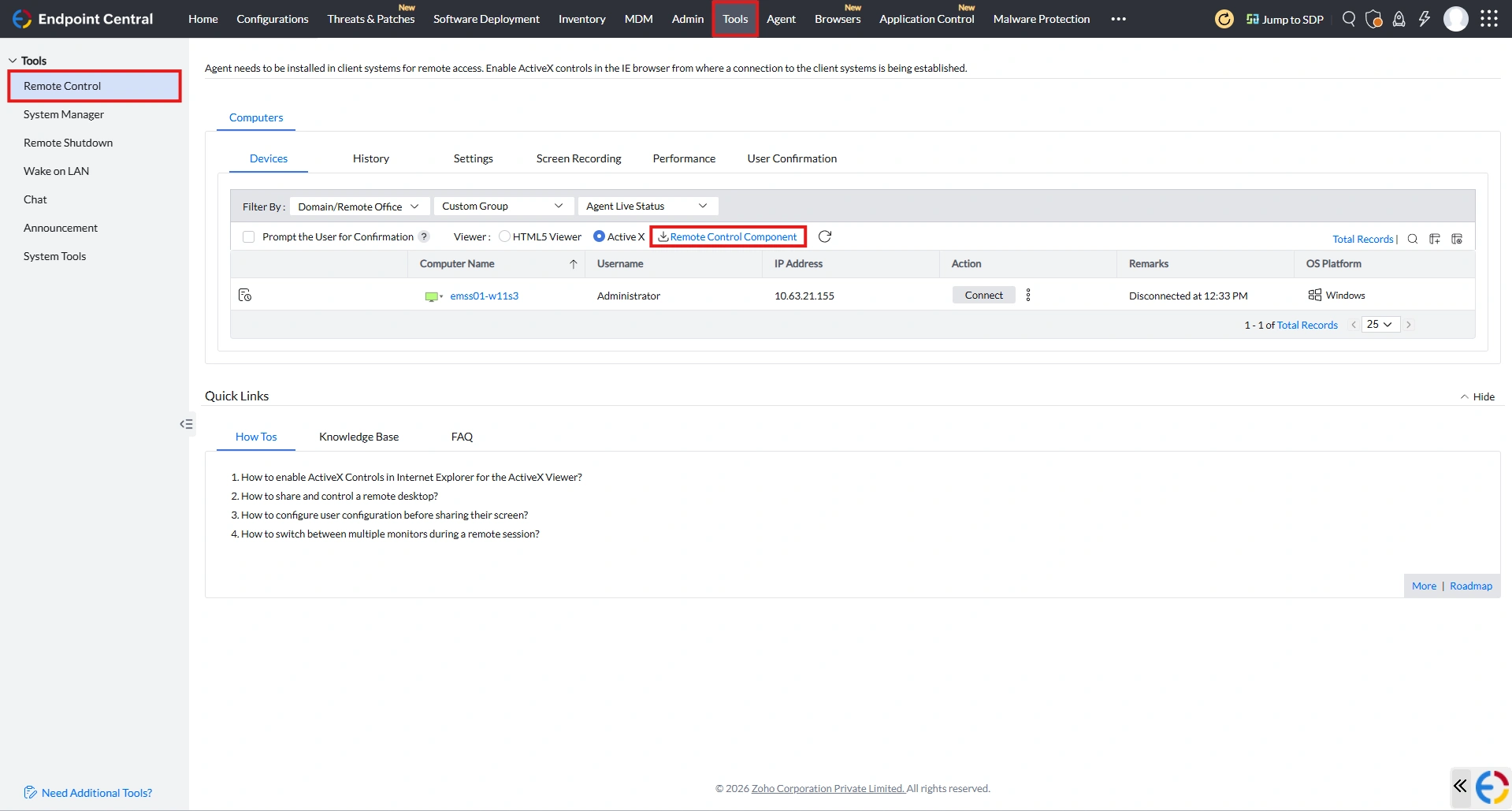Click the More link in Quick Links

(1424, 586)
